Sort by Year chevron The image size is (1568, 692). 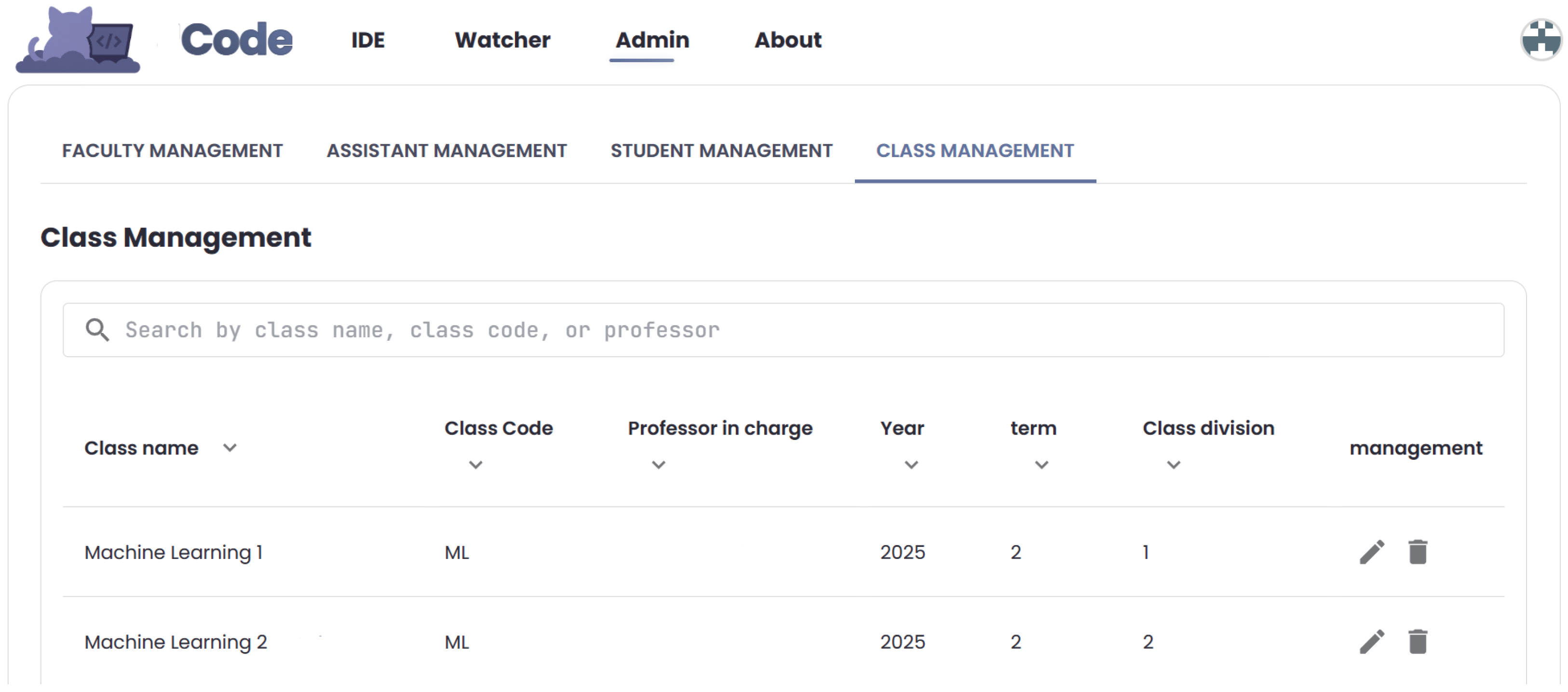pyautogui.click(x=911, y=465)
